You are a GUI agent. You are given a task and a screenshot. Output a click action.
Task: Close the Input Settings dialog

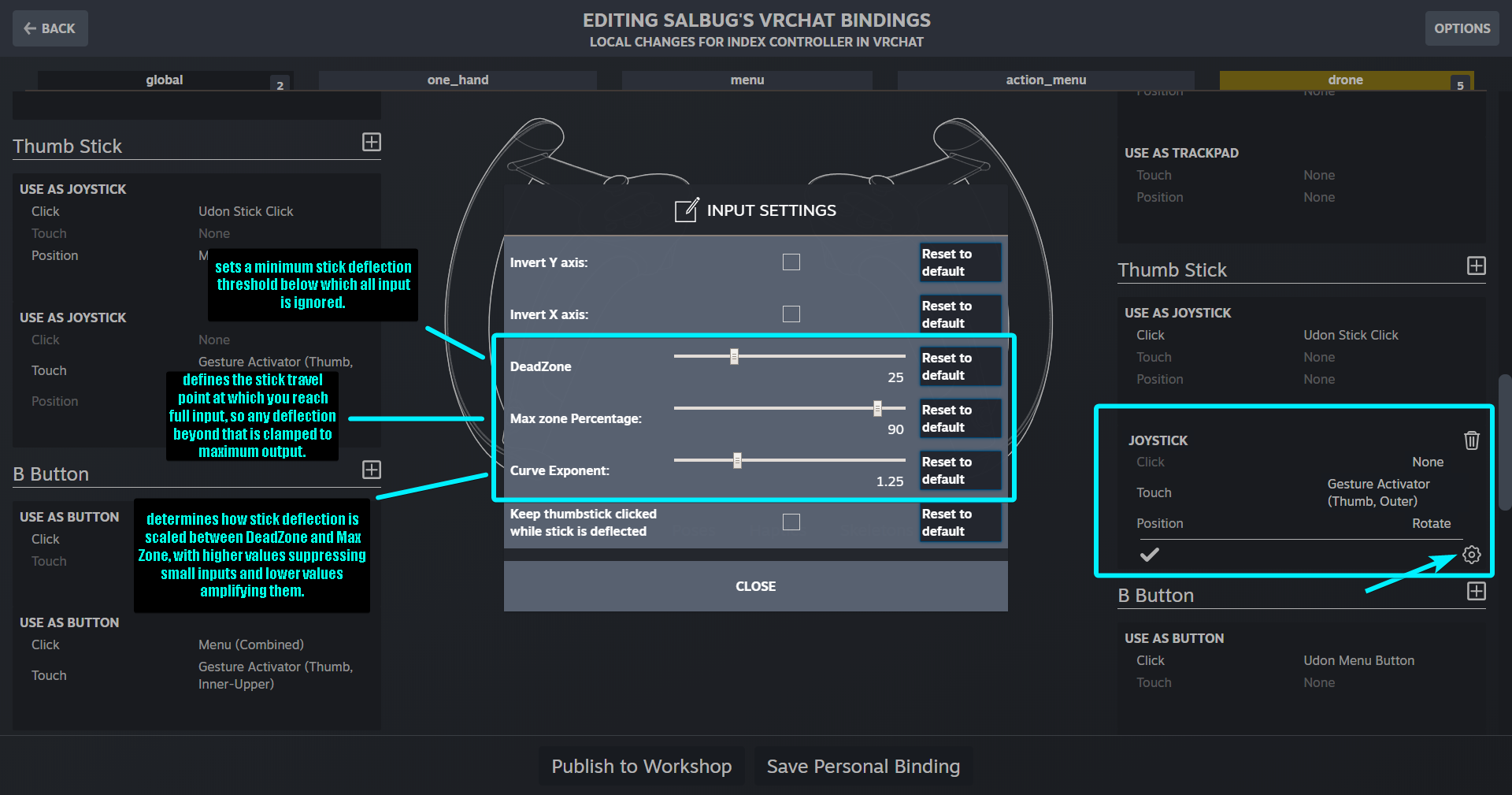tap(756, 586)
